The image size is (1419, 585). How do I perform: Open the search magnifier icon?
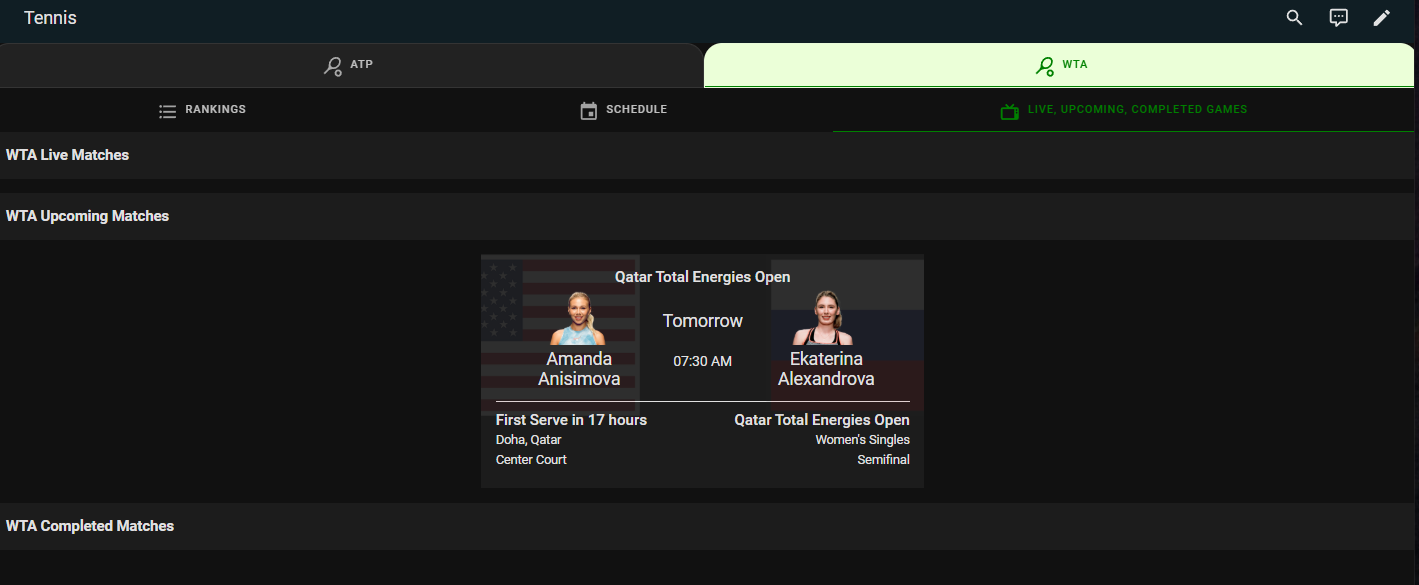click(x=1294, y=18)
